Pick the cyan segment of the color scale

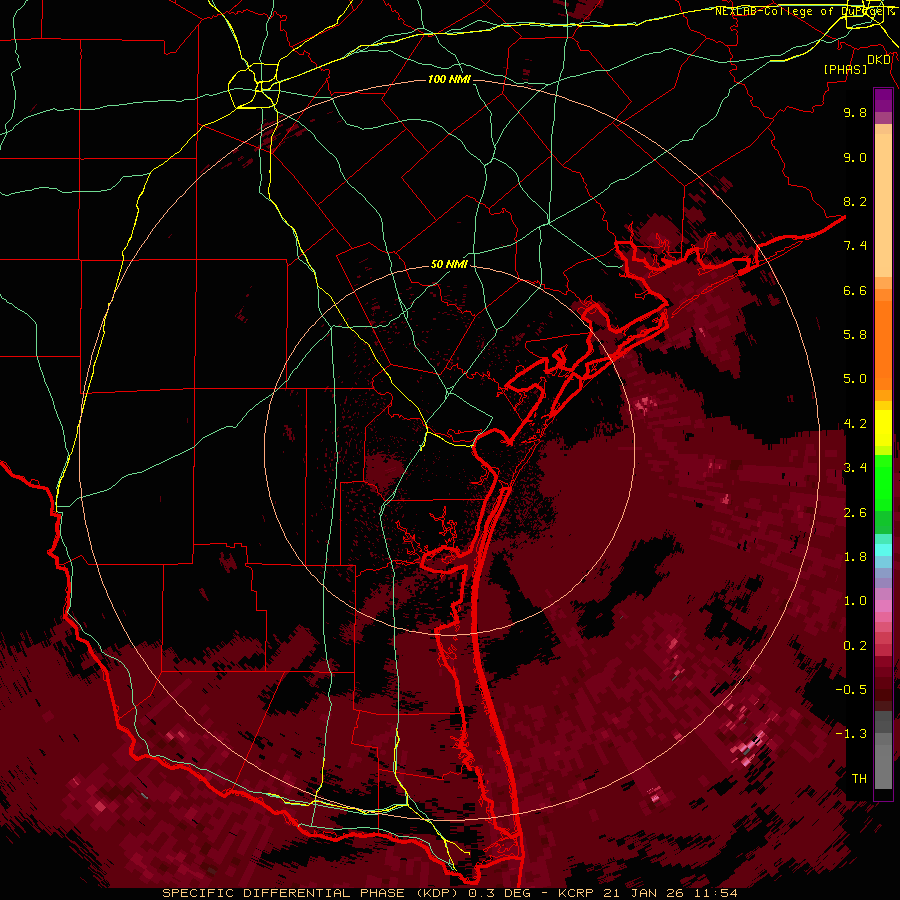[883, 550]
